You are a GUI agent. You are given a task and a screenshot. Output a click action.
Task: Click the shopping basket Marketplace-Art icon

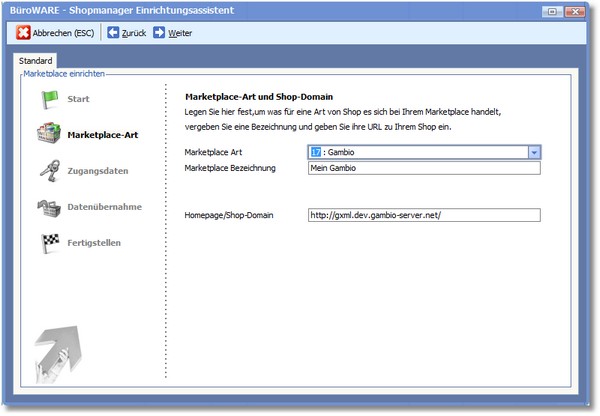(x=49, y=134)
